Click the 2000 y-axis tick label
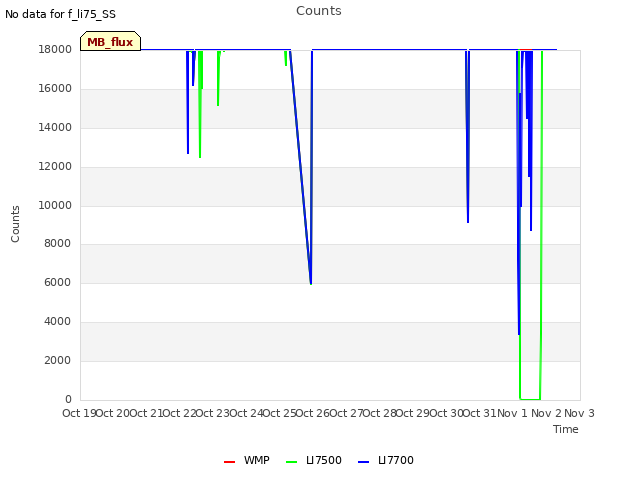Viewport: 640px width, 480px height. tap(58, 360)
